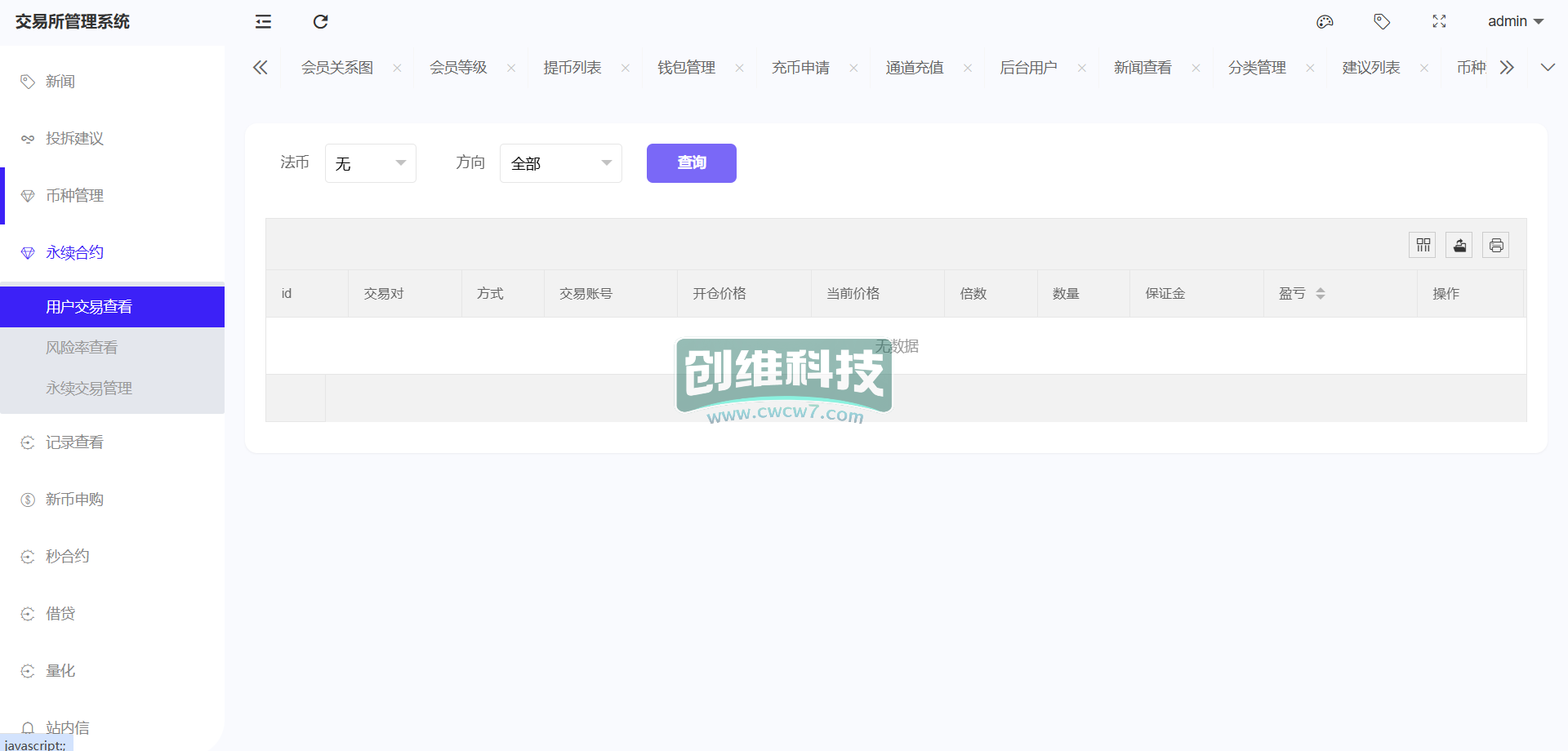
Task: Print the table using the printer icon
Action: pyautogui.click(x=1496, y=245)
